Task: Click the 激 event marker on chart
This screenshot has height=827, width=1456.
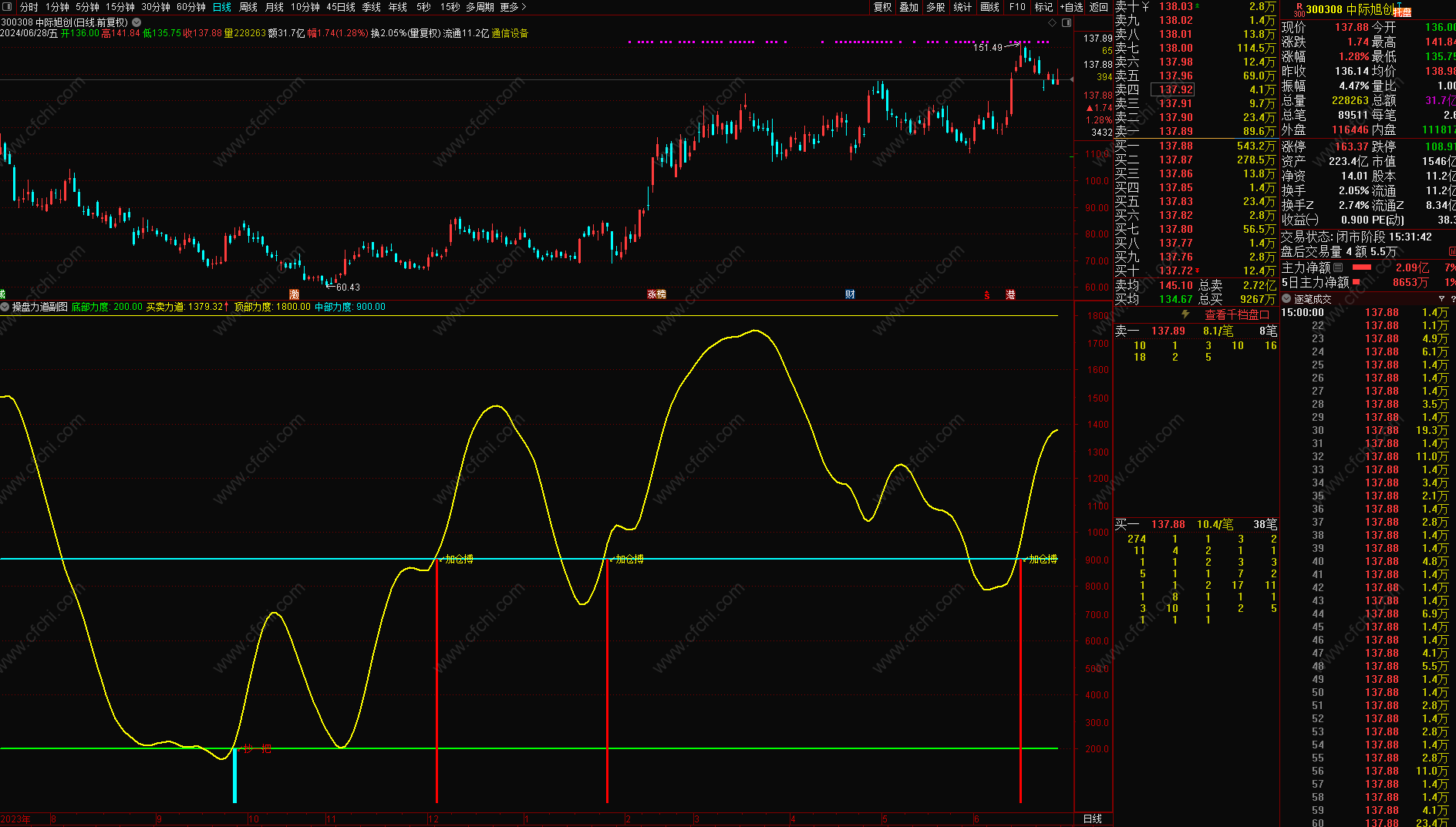Action: pyautogui.click(x=294, y=294)
